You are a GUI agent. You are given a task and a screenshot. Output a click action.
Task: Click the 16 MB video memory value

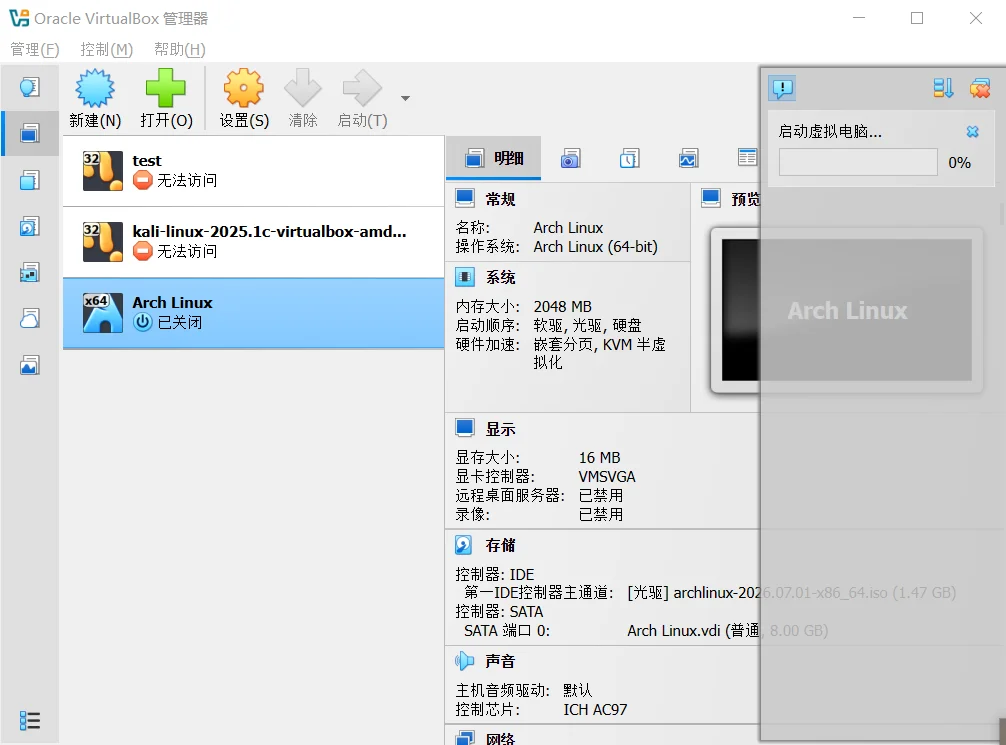point(599,458)
